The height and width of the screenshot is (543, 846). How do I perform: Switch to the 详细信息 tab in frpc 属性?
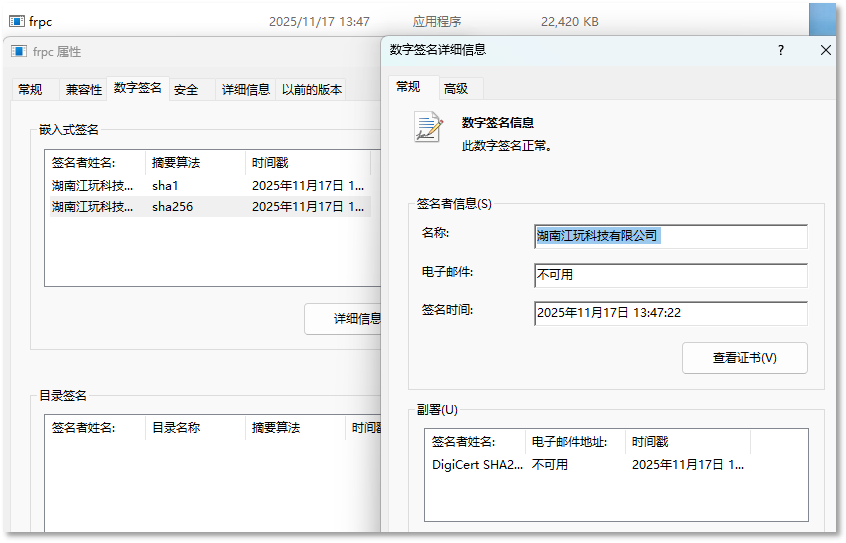click(245, 90)
